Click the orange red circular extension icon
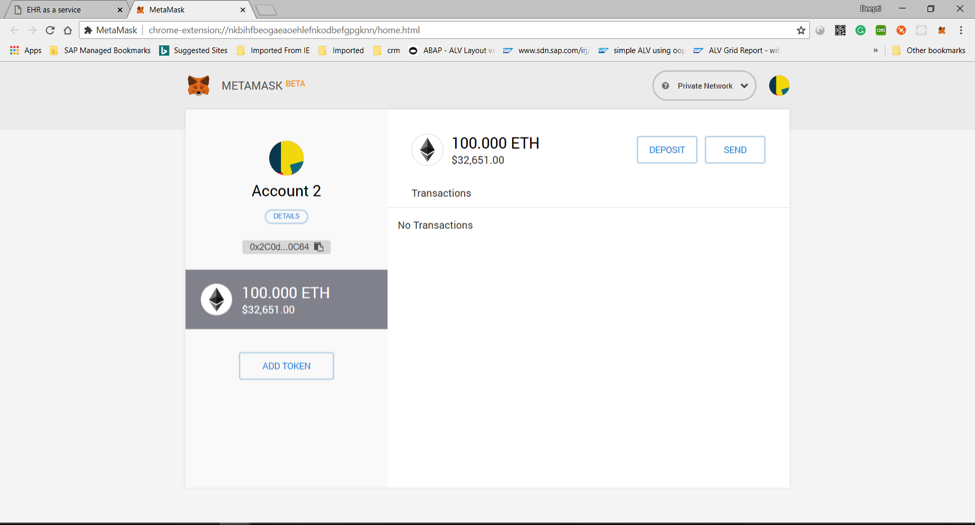Viewport: 975px width, 525px height. 901,30
